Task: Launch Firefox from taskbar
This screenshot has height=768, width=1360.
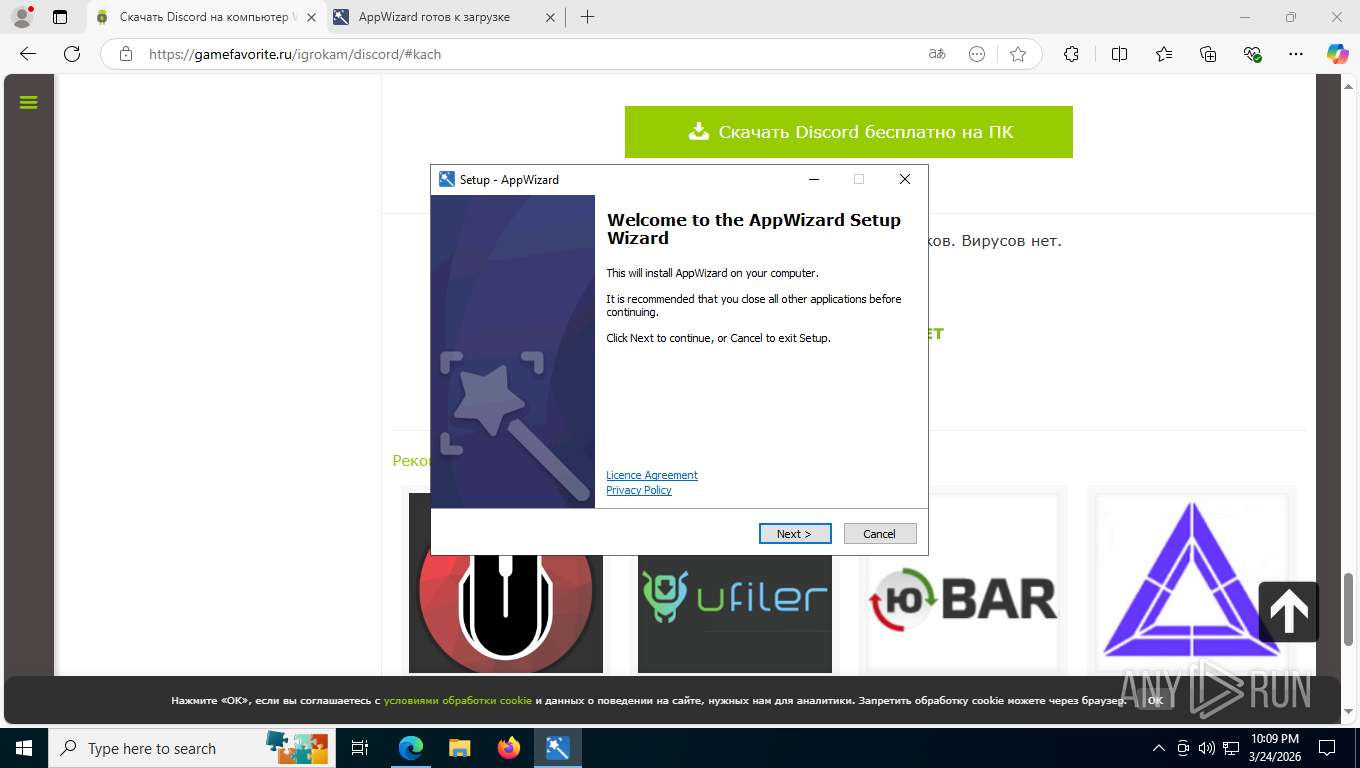Action: 509,748
